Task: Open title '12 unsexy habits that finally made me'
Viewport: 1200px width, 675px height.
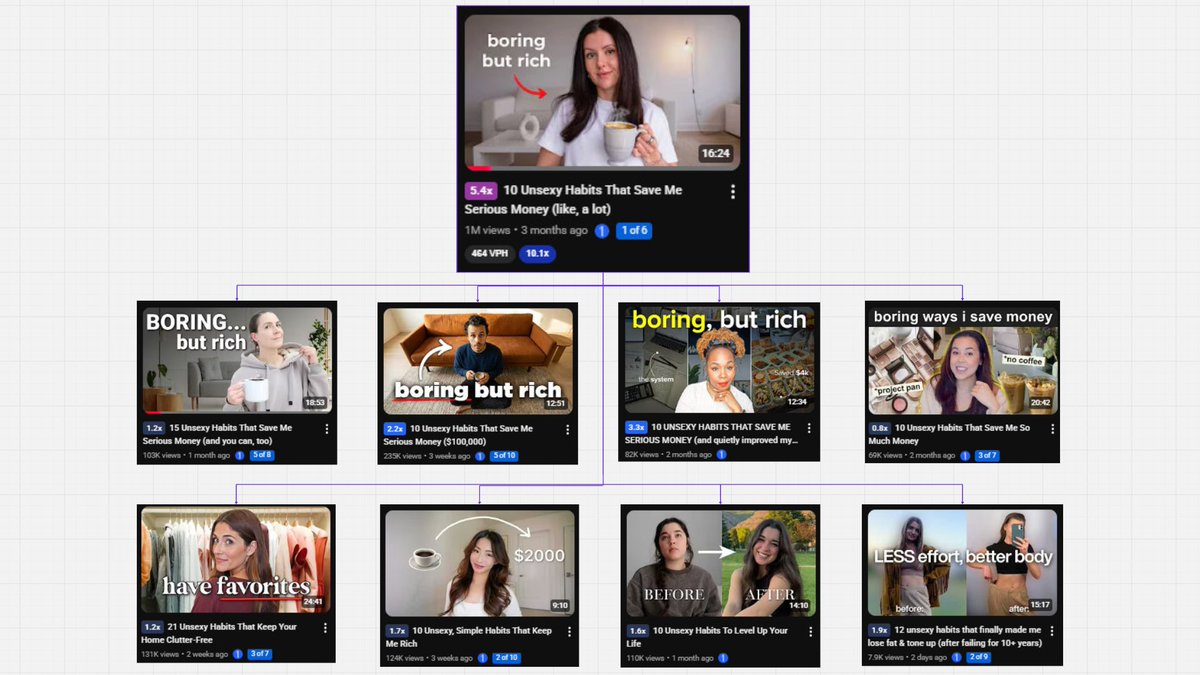Action: (x=955, y=636)
